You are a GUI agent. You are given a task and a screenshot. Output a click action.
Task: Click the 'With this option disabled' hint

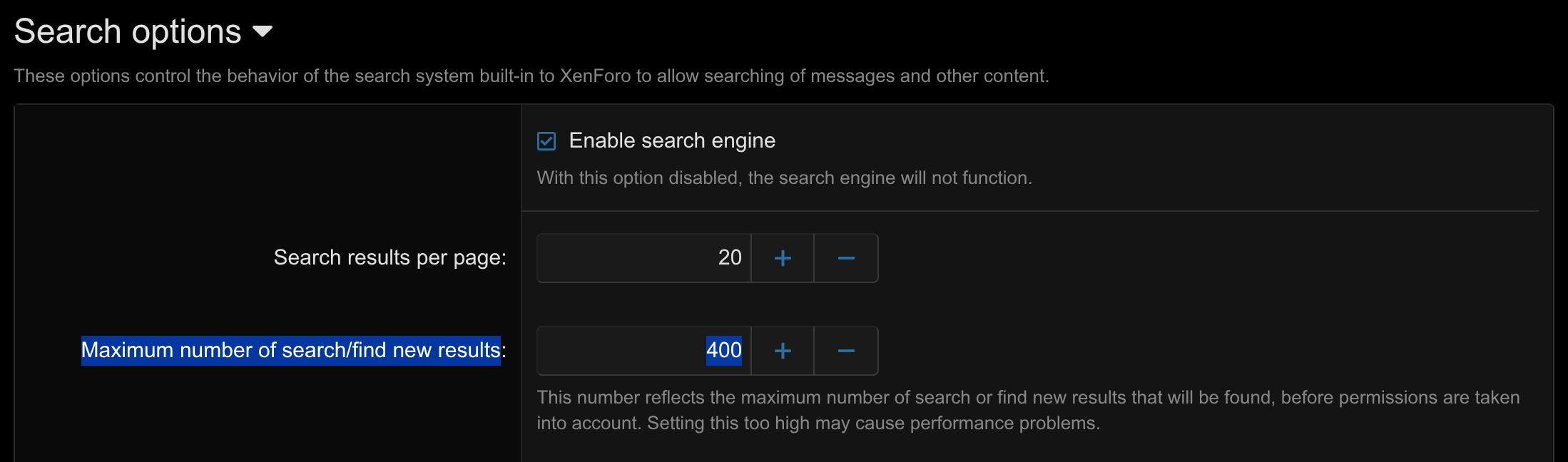point(784,178)
